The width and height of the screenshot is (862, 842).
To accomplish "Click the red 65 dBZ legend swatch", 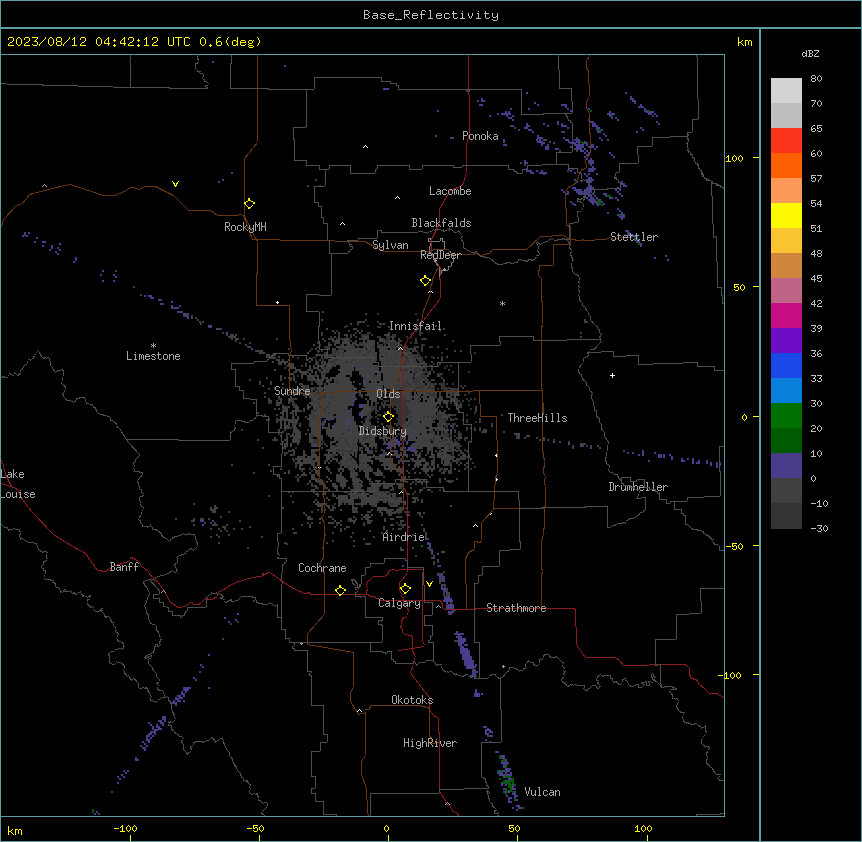I will tap(786, 141).
